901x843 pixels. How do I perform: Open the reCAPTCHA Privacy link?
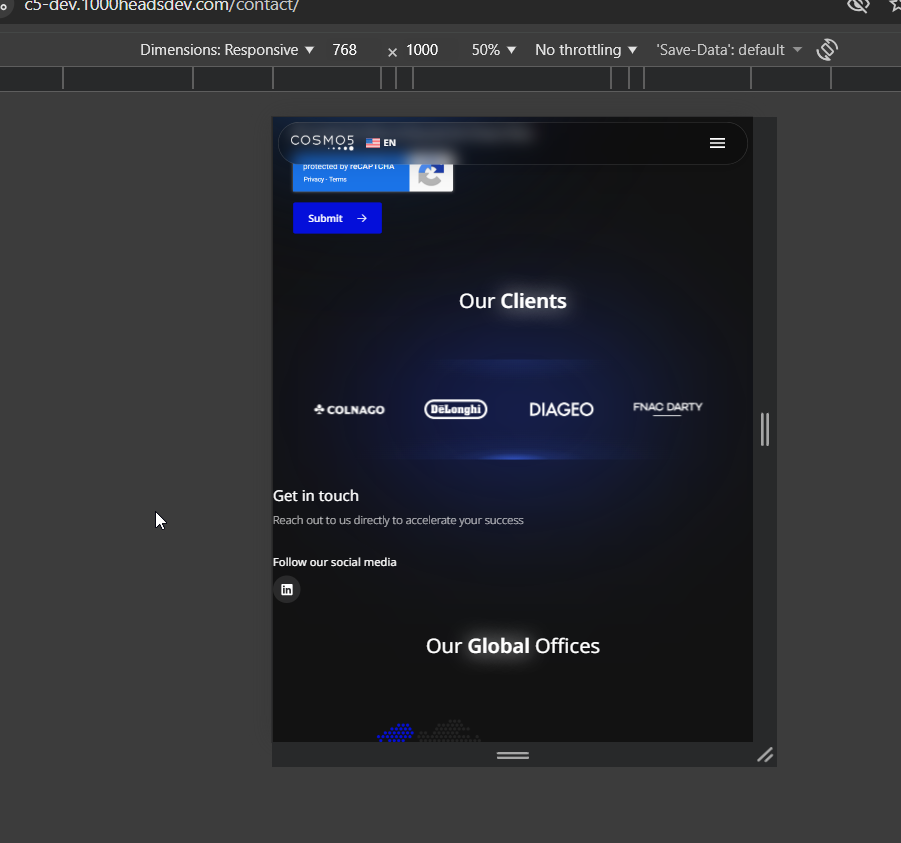pyautogui.click(x=314, y=179)
